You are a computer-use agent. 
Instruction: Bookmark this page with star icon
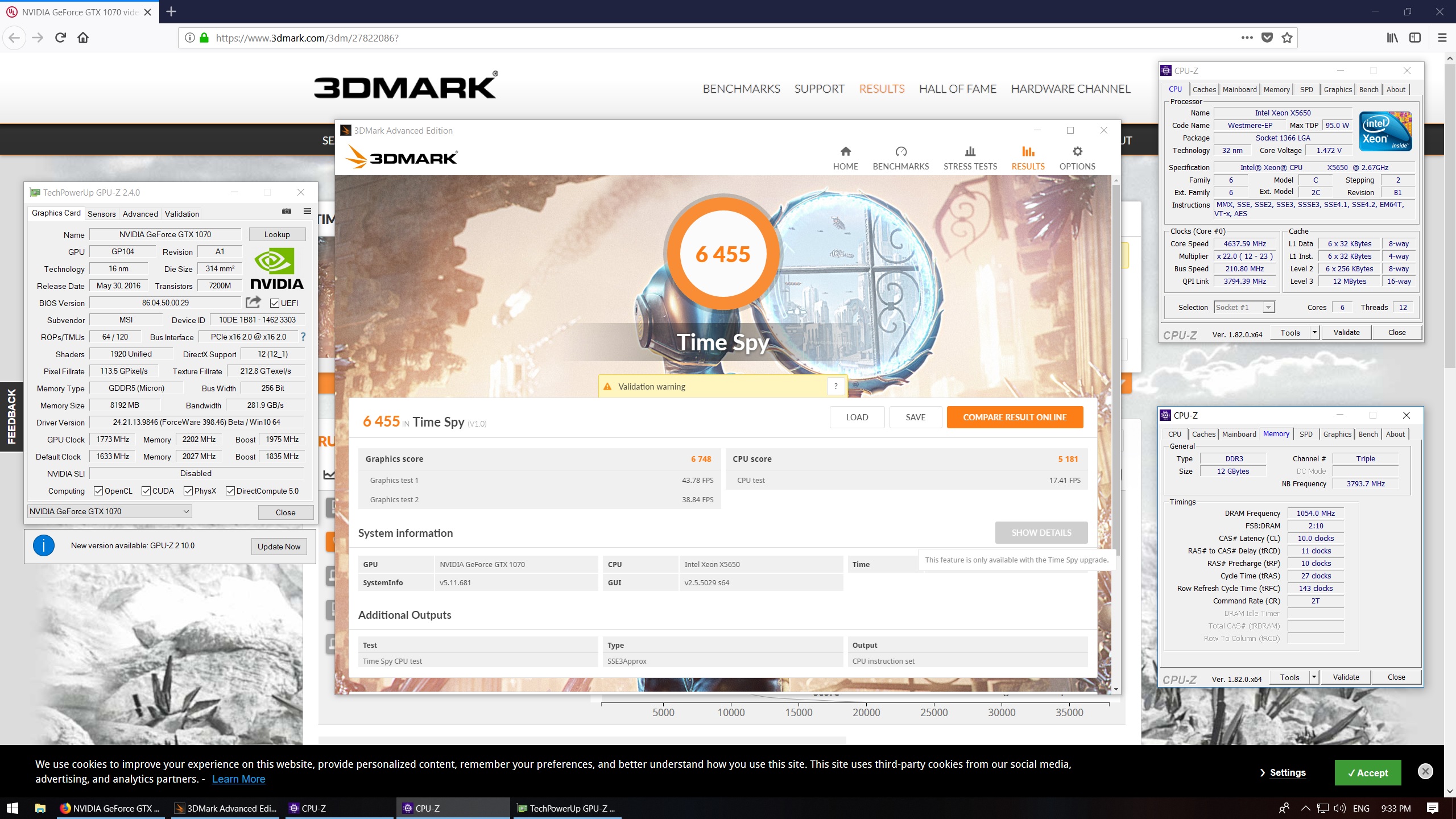point(1287,38)
